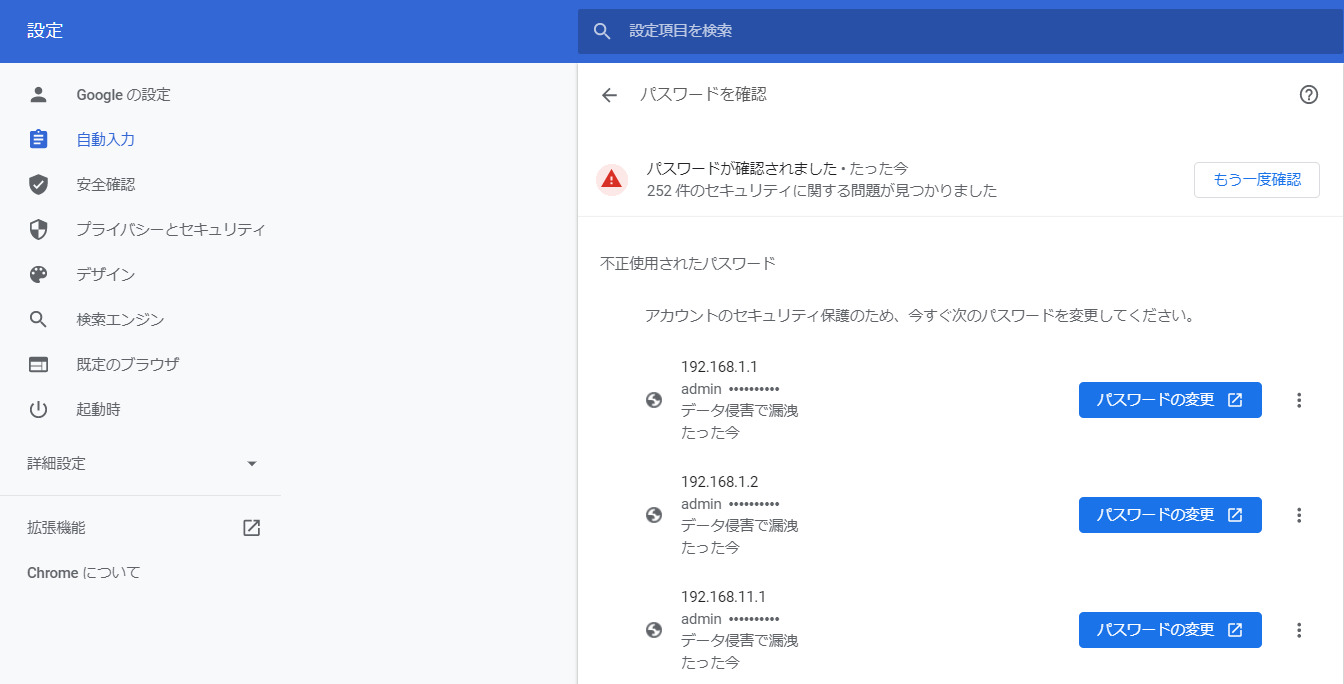Click the magnifier icon in the search bar

coord(602,31)
